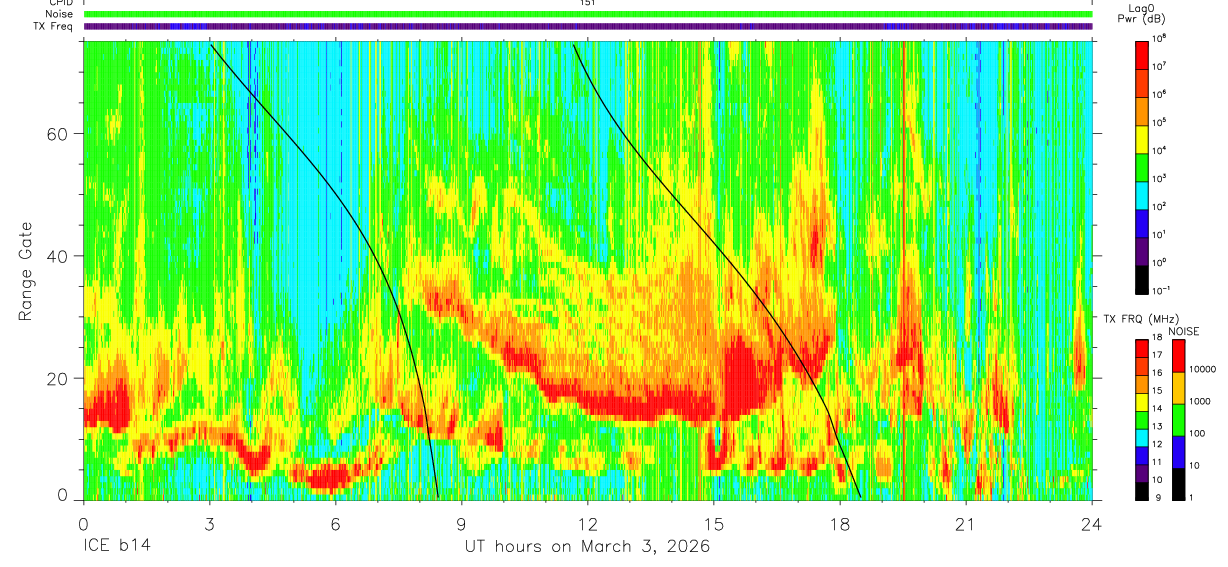
Task: Pick the black bottom segment of TX FRQ colorbar
Action: pyautogui.click(x=1142, y=490)
